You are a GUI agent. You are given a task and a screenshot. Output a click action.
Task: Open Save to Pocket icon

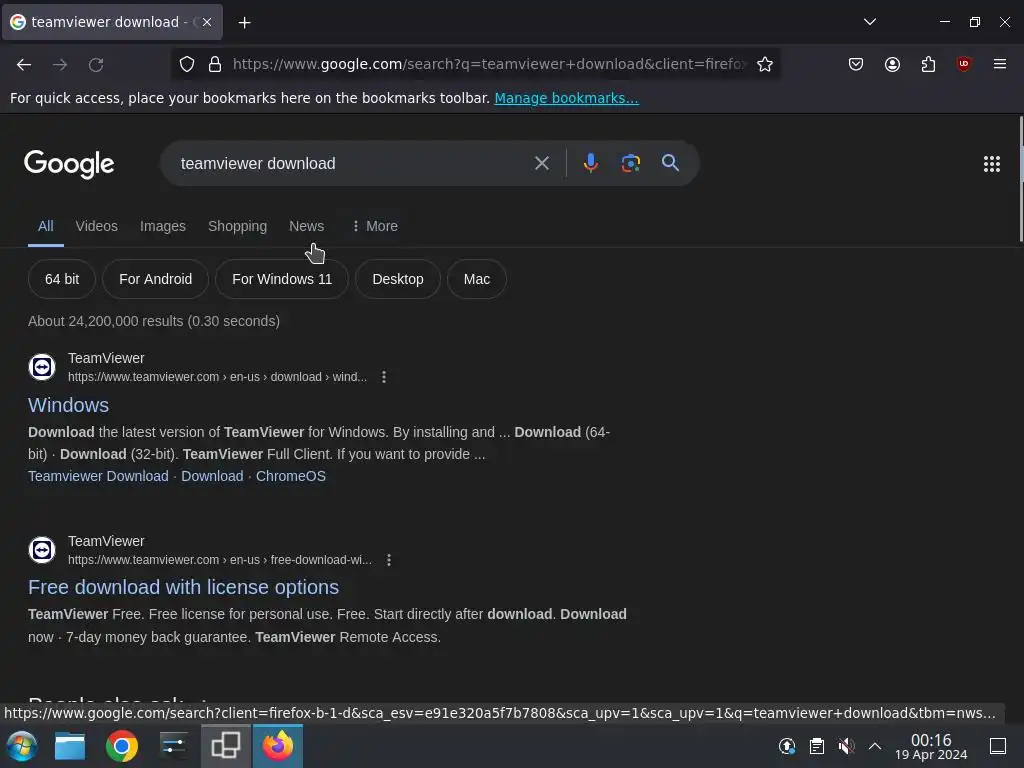(x=856, y=64)
